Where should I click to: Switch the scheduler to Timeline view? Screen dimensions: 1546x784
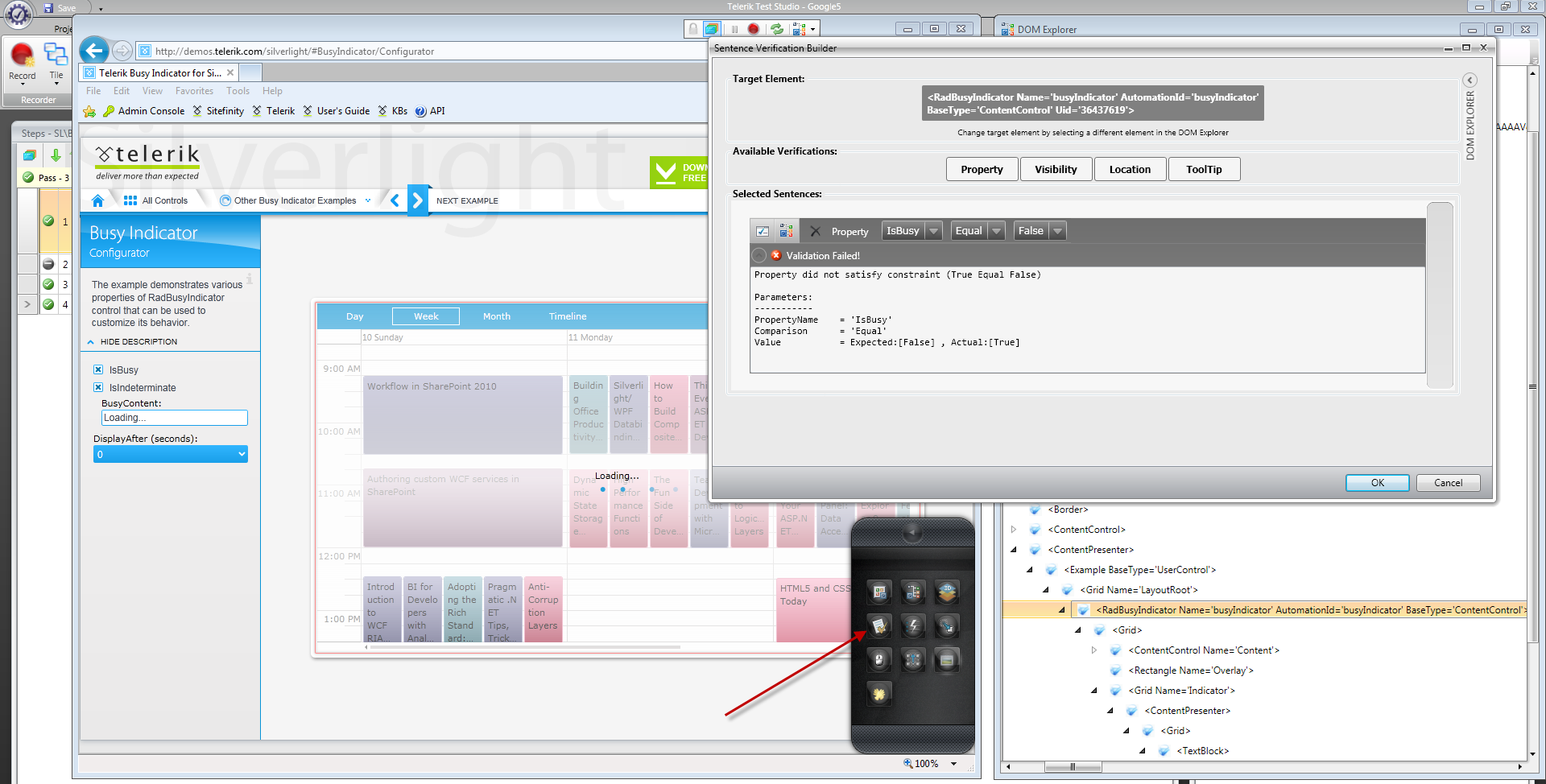tap(568, 316)
